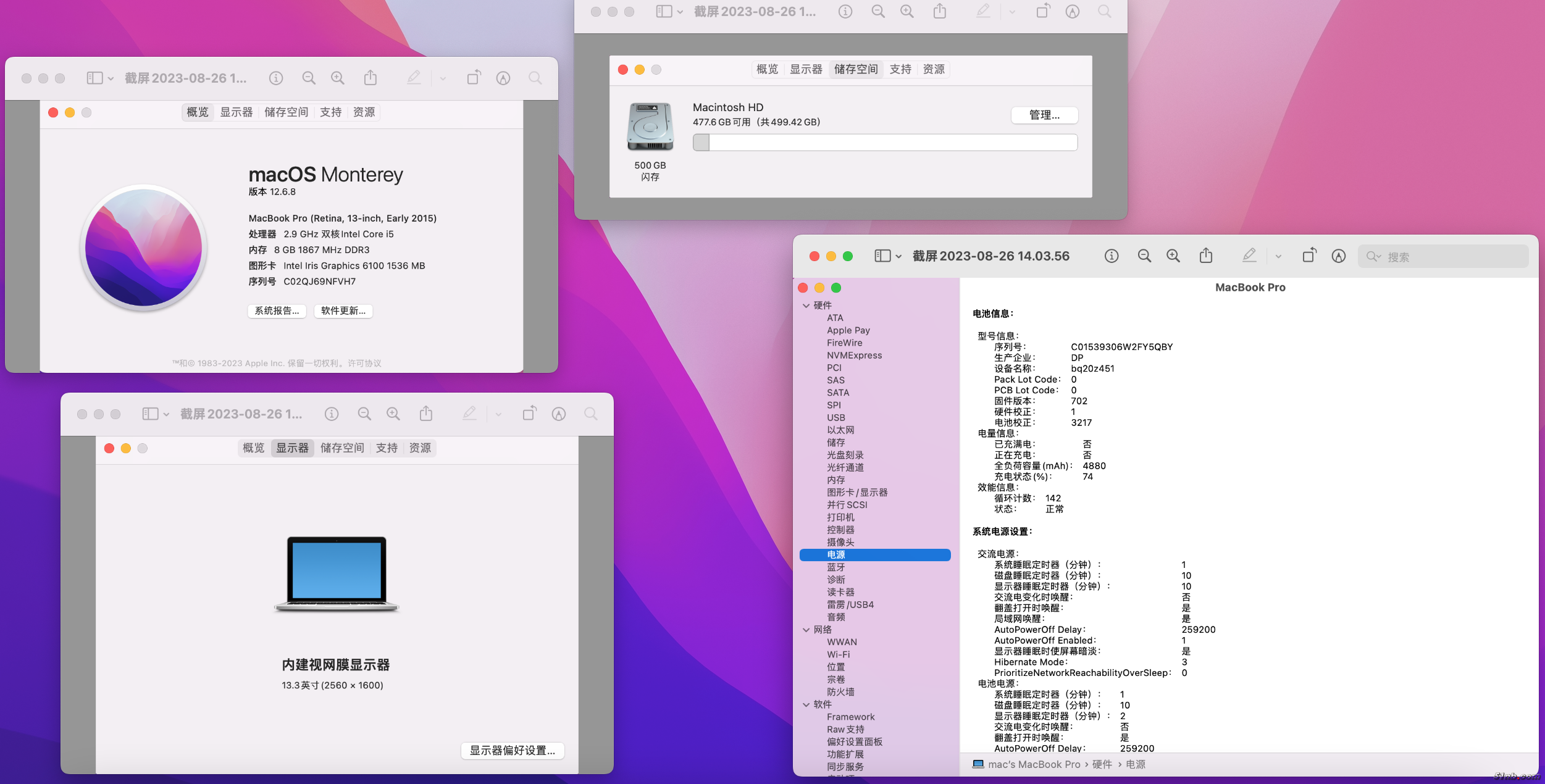Select NVMExpress in the hardware sidebar
The image size is (1545, 784).
point(855,356)
